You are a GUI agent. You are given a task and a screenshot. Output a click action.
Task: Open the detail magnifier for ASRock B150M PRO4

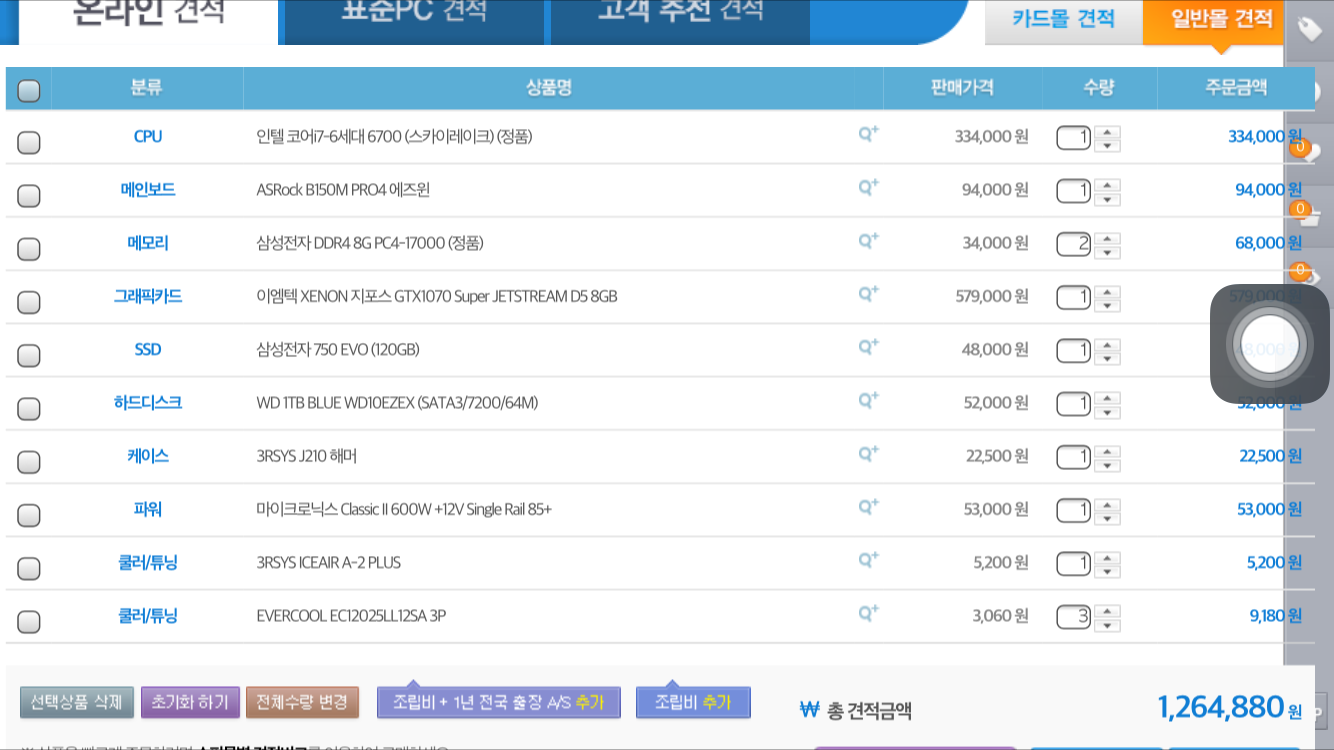pos(868,187)
